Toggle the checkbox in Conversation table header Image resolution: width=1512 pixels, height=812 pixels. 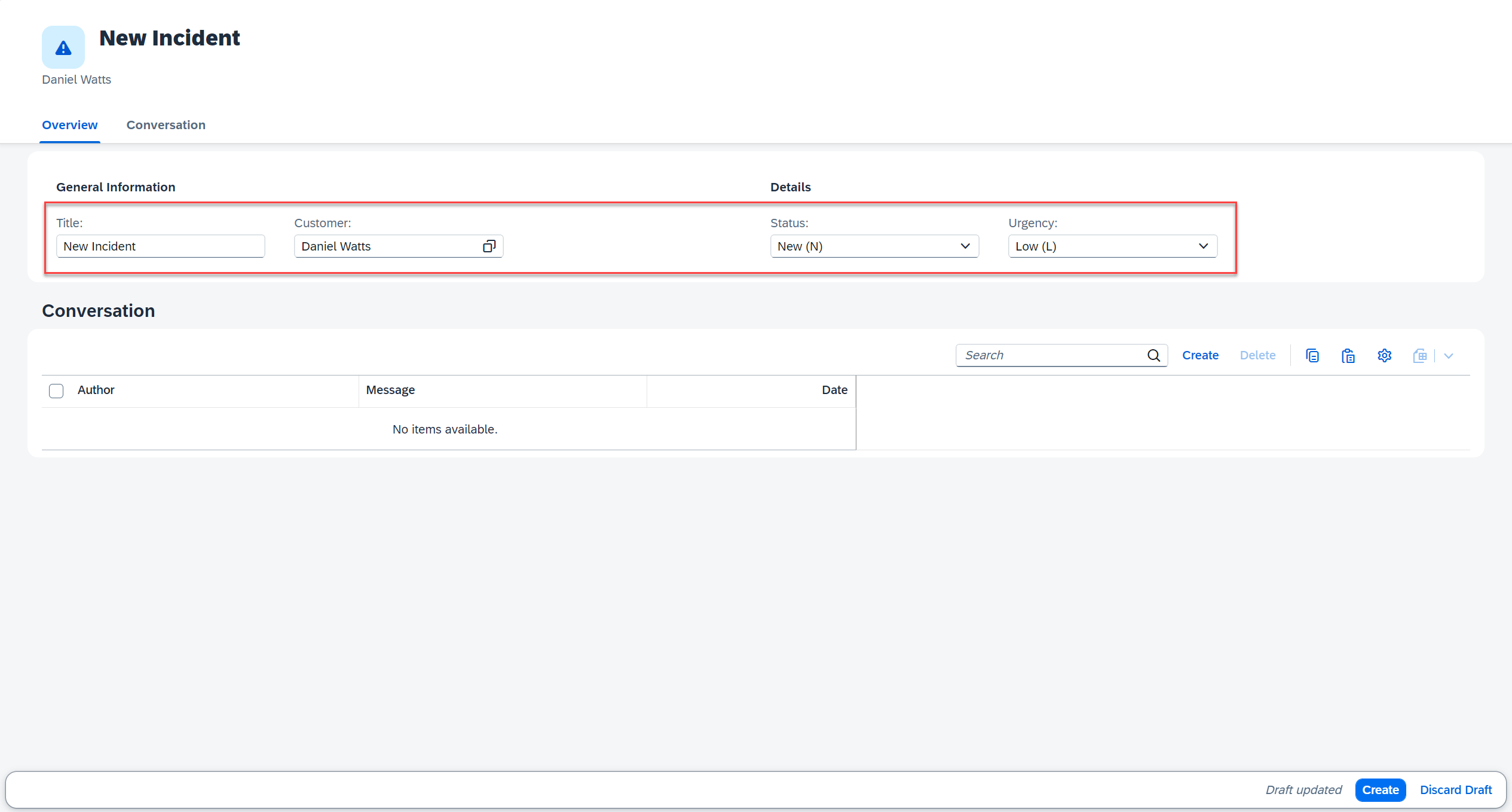56,390
